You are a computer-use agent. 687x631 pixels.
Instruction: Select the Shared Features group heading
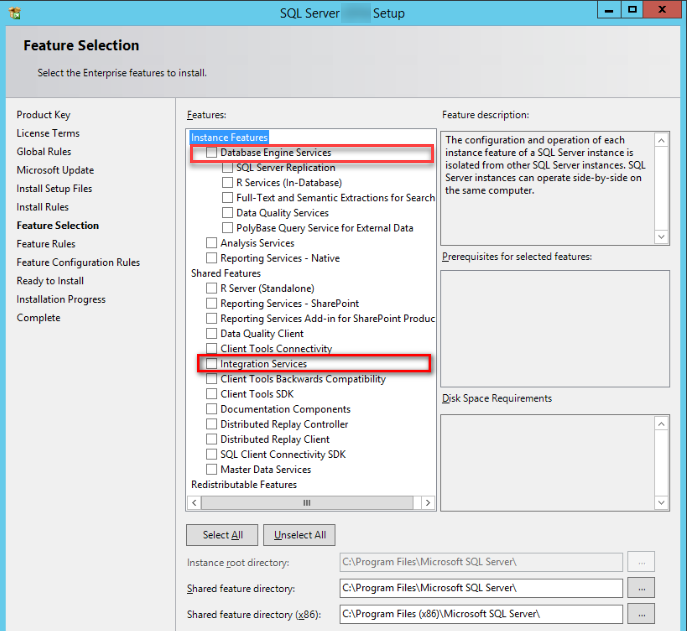225,273
